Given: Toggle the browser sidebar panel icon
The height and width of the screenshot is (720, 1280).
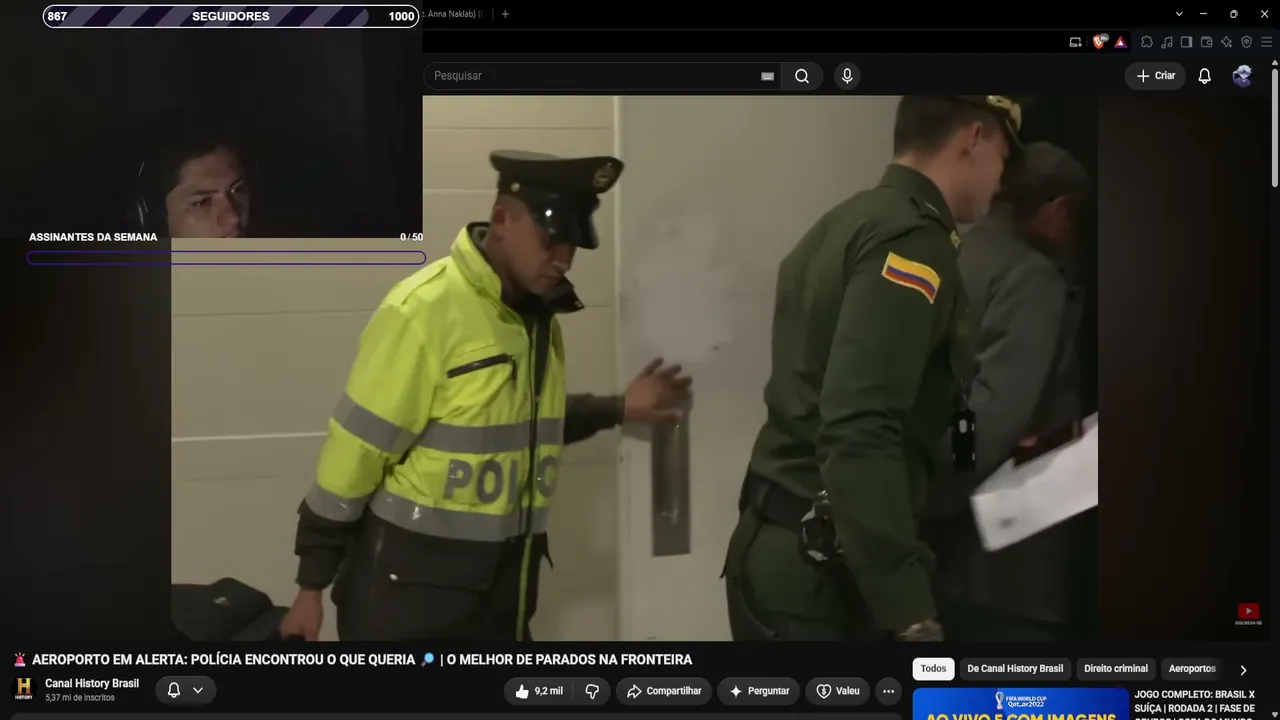Looking at the screenshot, I should 1186,42.
